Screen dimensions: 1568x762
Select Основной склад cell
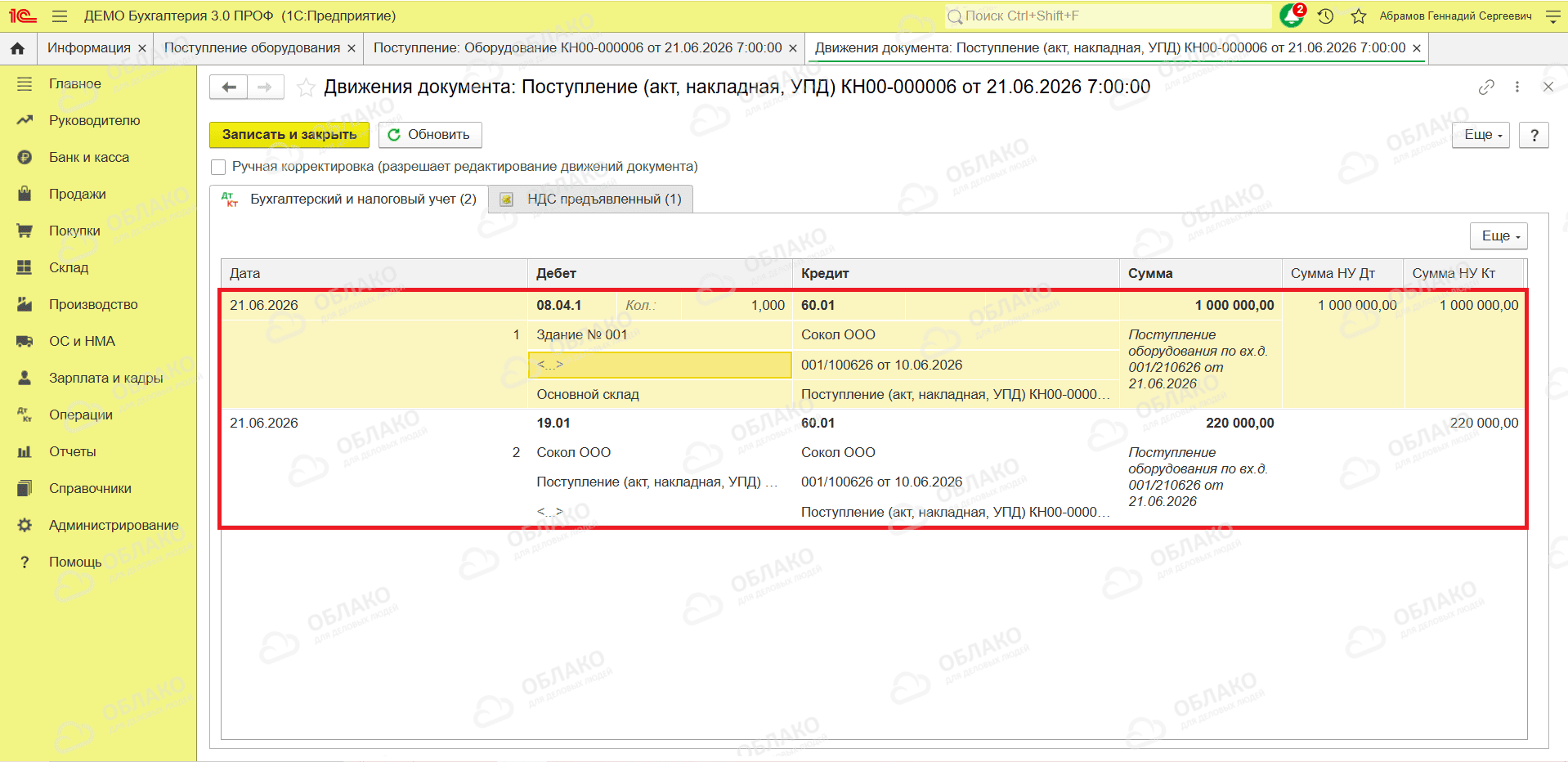click(660, 395)
